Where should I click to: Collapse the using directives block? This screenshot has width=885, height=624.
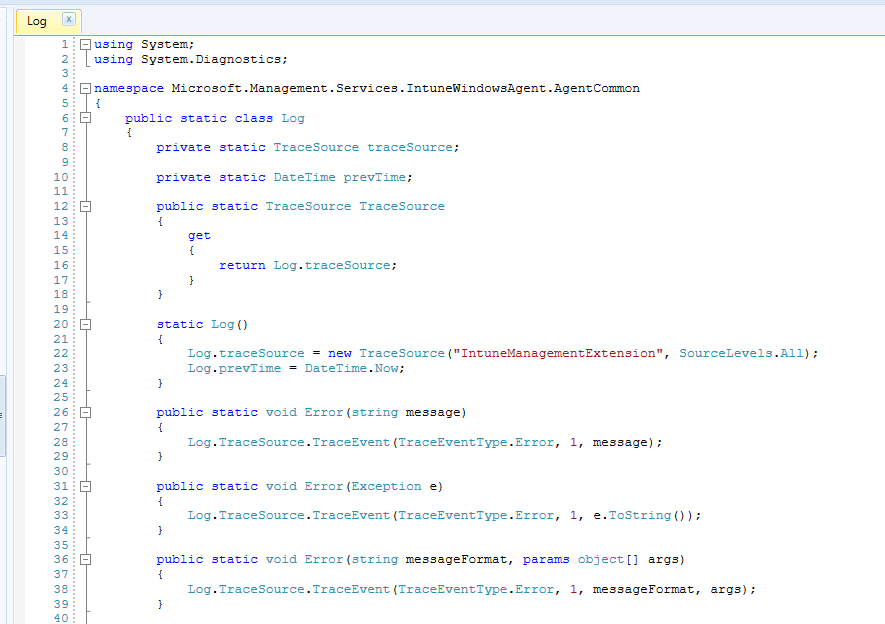point(85,44)
